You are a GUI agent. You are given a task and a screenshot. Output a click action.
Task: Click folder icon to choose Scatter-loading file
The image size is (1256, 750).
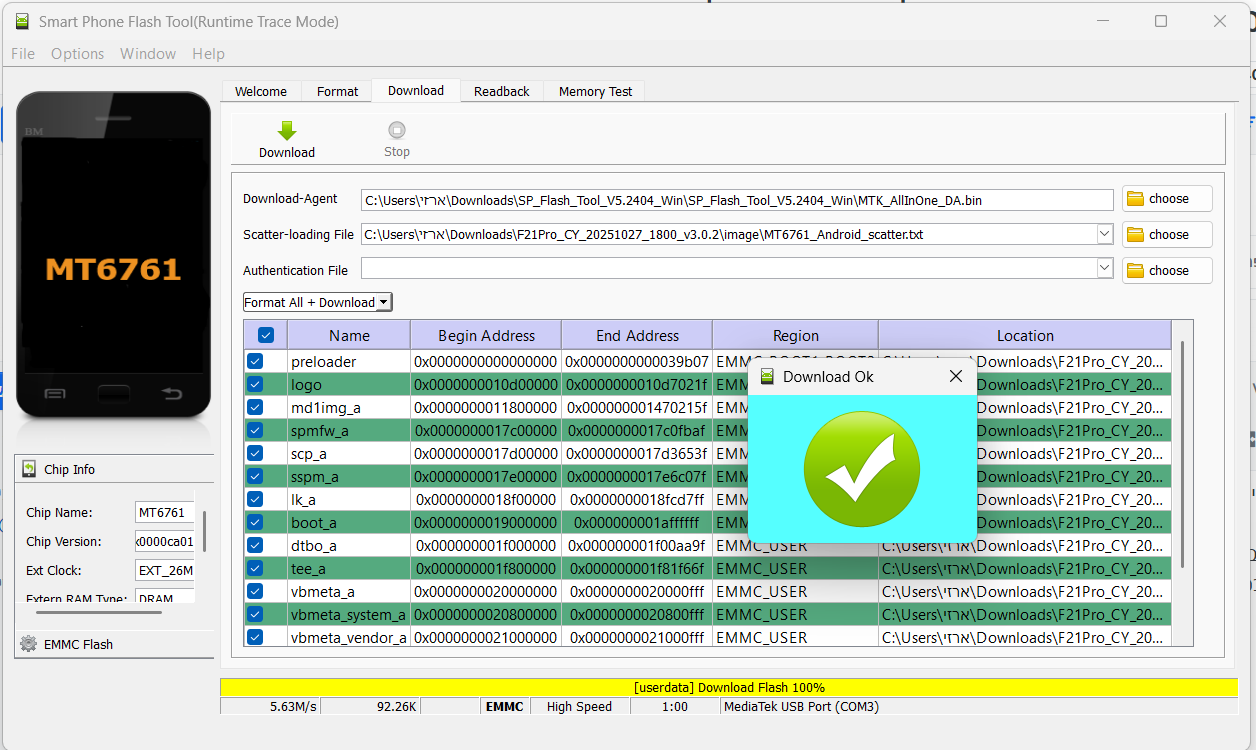(1135, 235)
